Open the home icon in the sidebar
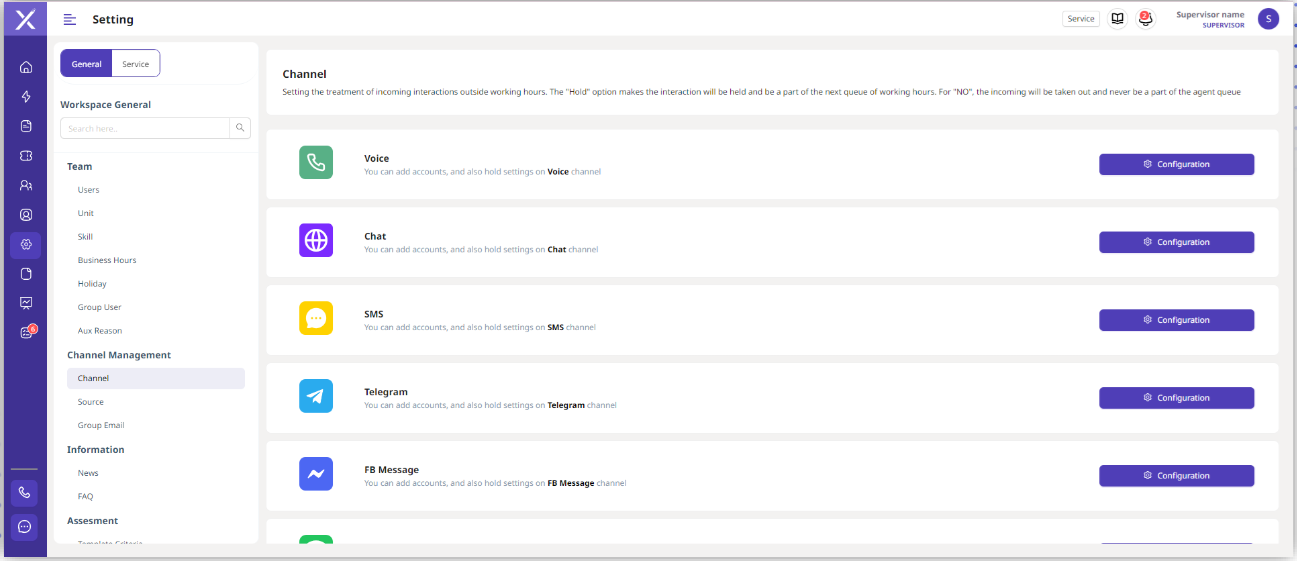The height and width of the screenshot is (561, 1297). pos(26,68)
